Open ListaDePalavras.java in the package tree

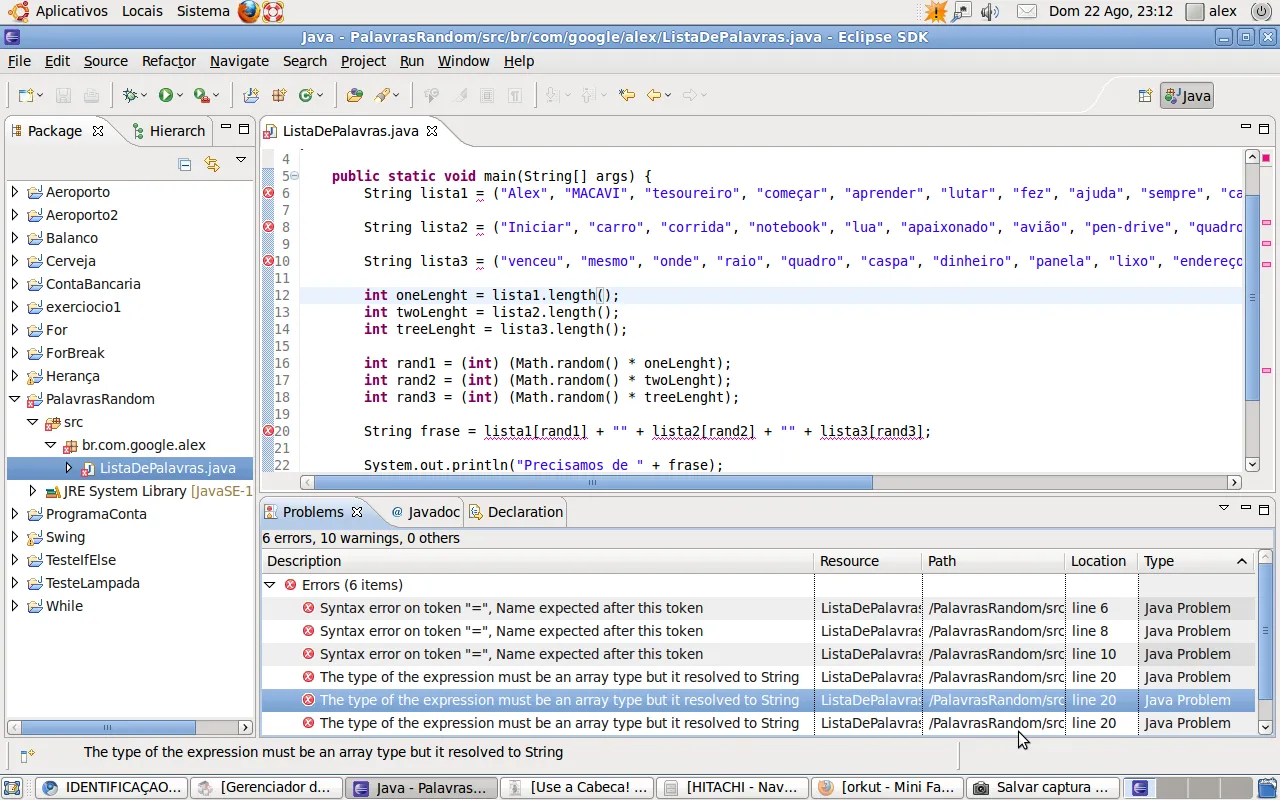(167, 468)
